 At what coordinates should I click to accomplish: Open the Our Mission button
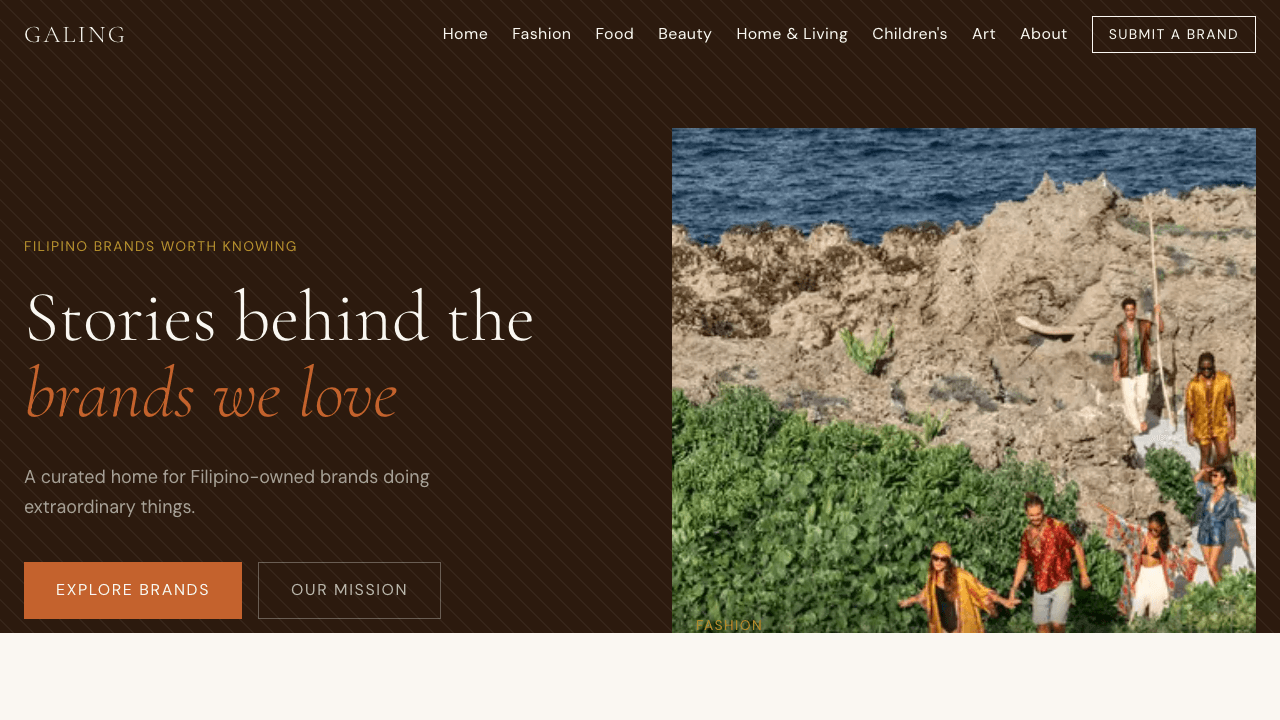tap(349, 590)
